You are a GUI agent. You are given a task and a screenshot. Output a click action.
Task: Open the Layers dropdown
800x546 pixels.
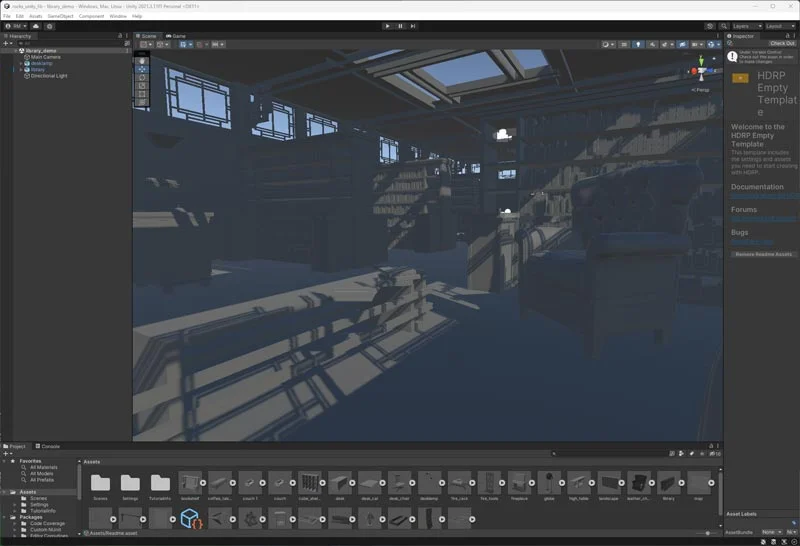pos(744,26)
